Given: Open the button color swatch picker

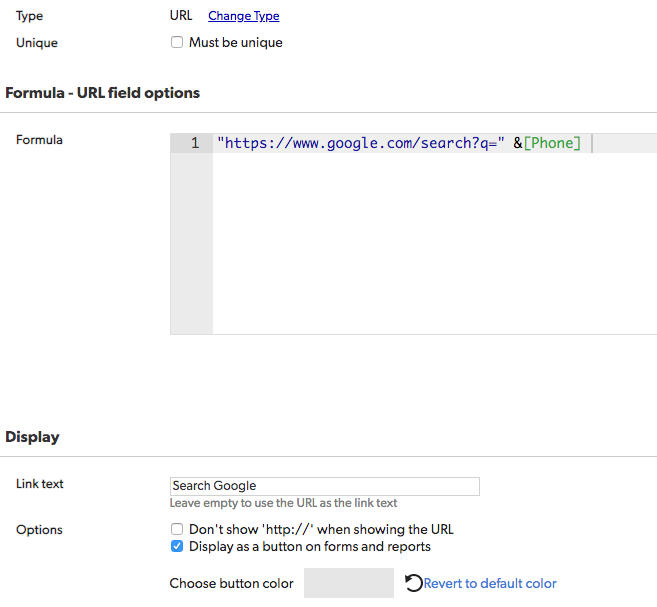Looking at the screenshot, I should [349, 583].
